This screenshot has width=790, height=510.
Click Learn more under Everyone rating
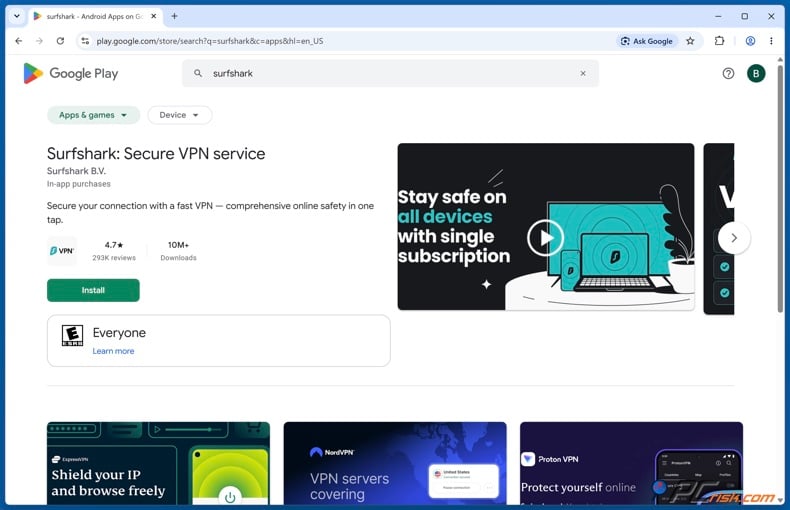tap(113, 351)
